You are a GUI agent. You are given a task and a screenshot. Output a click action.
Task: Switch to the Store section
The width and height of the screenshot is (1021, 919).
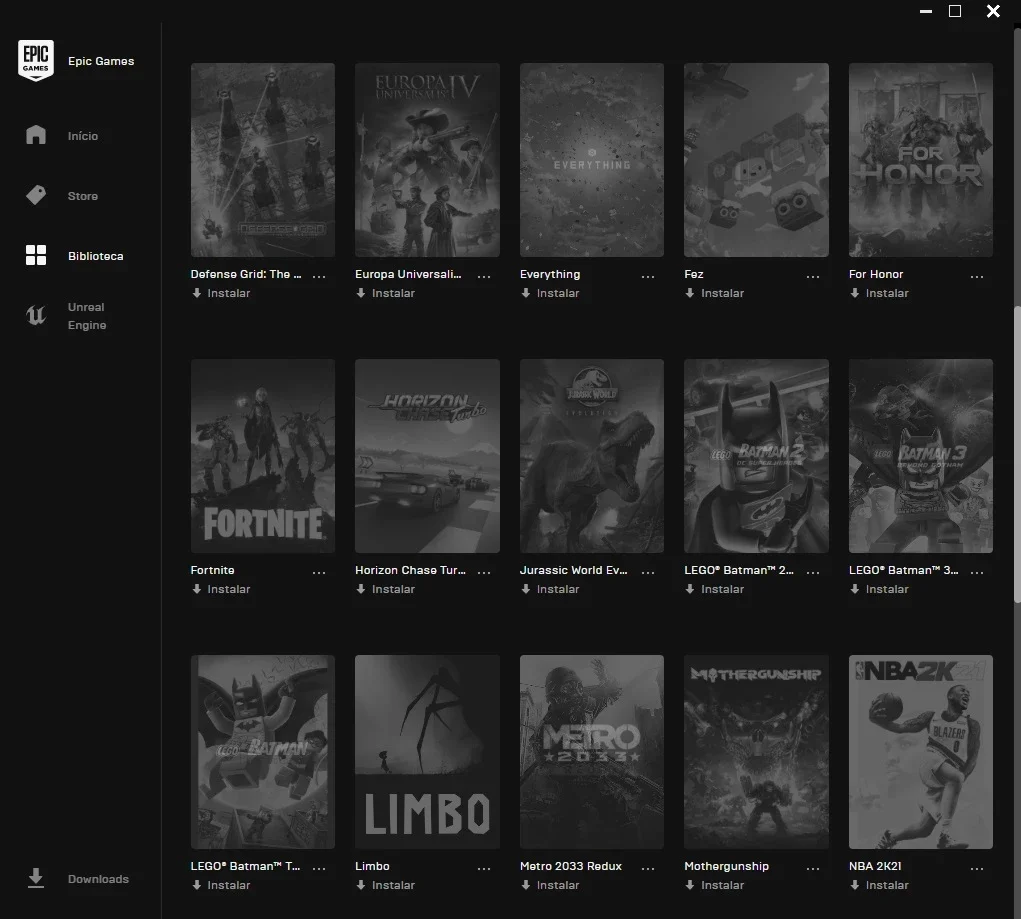pos(83,196)
